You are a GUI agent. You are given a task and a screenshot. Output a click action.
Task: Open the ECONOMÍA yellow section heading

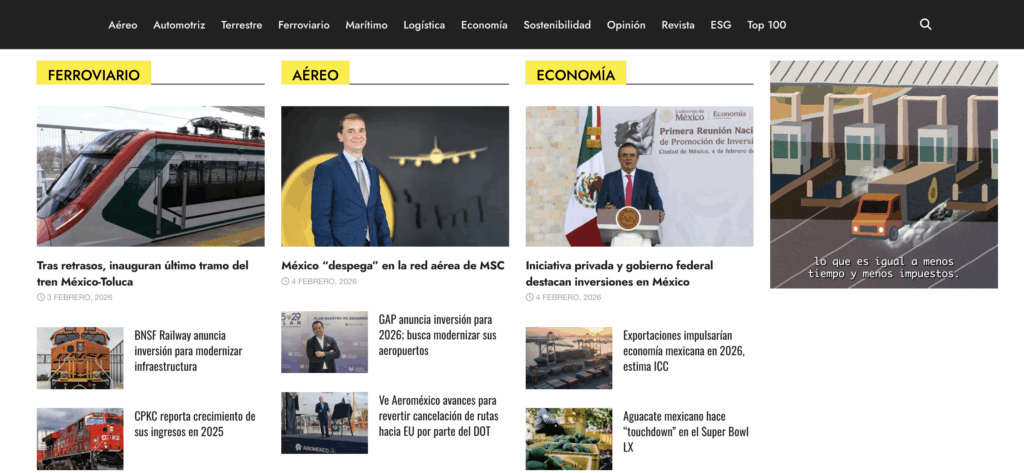pyautogui.click(x=575, y=74)
